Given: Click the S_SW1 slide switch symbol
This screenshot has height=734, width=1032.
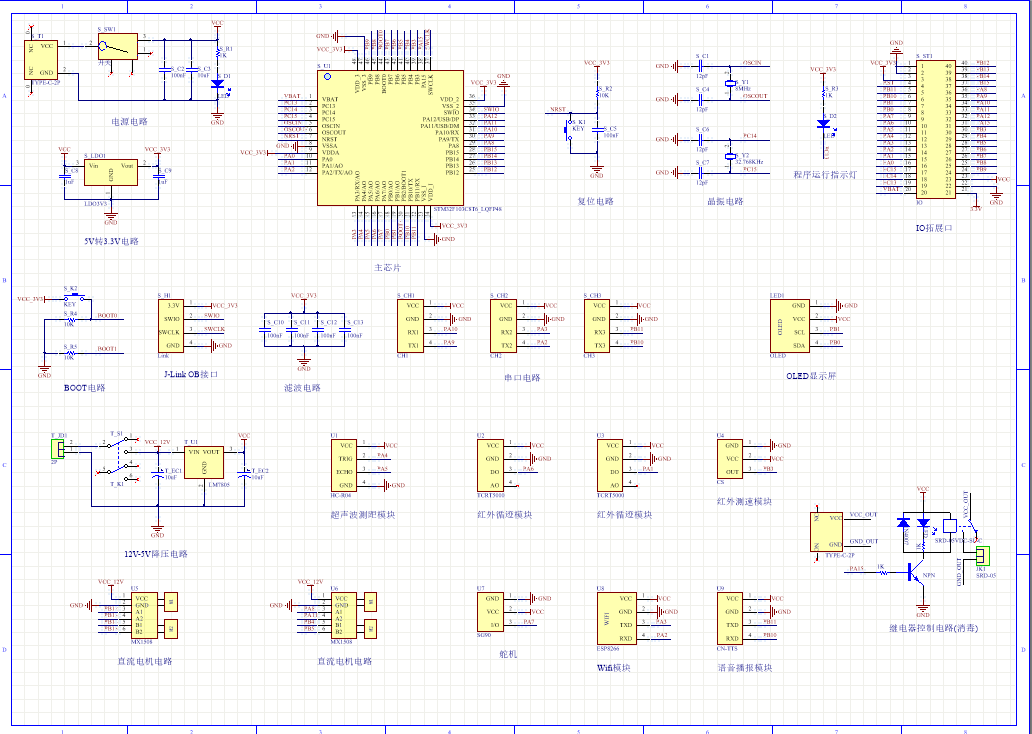Looking at the screenshot, I should 118,46.
